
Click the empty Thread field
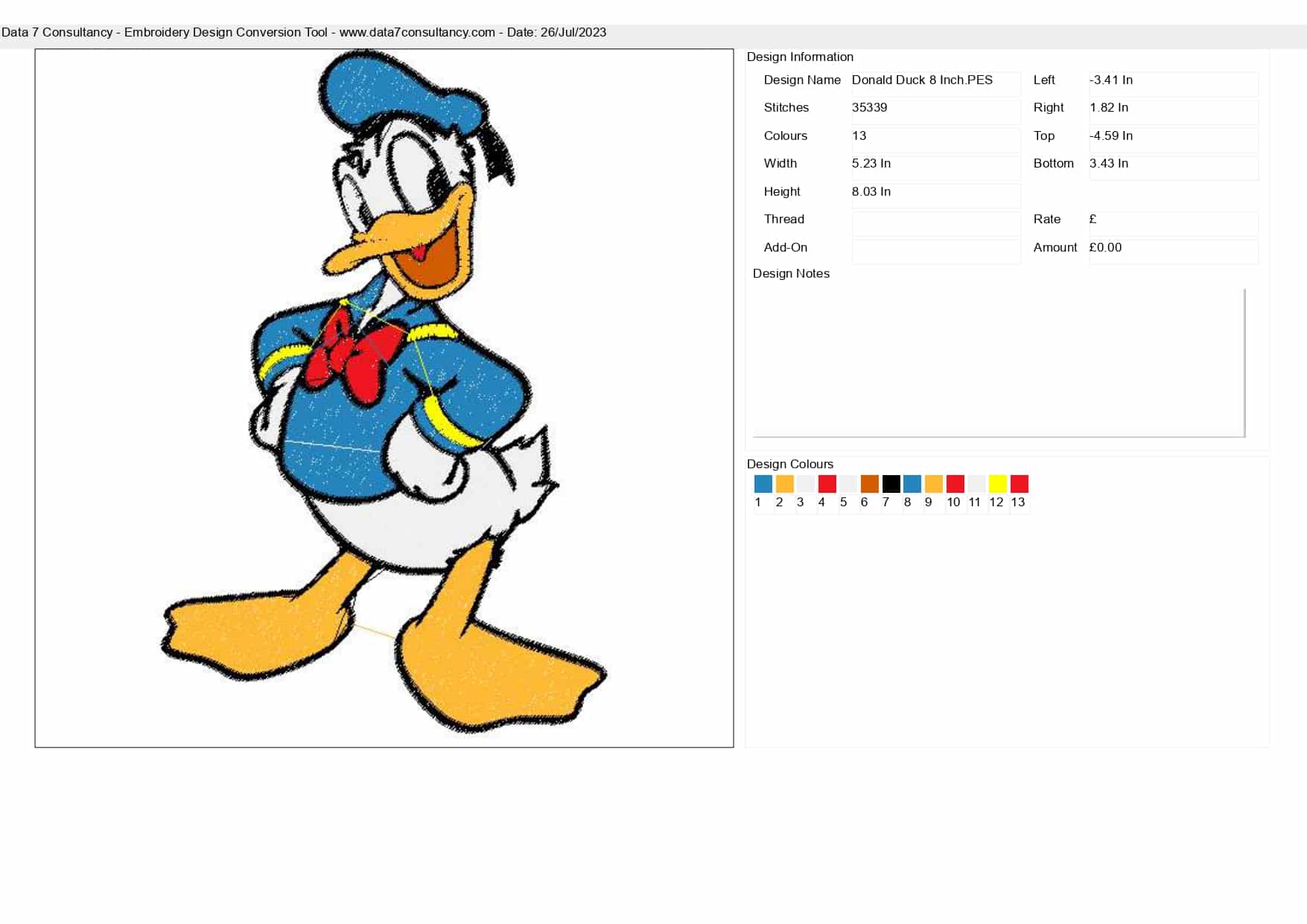936,223
